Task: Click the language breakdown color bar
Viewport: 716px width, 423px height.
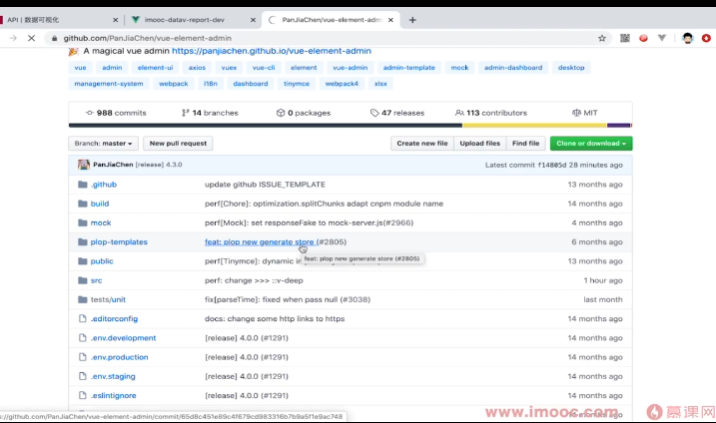Action: coord(350,125)
